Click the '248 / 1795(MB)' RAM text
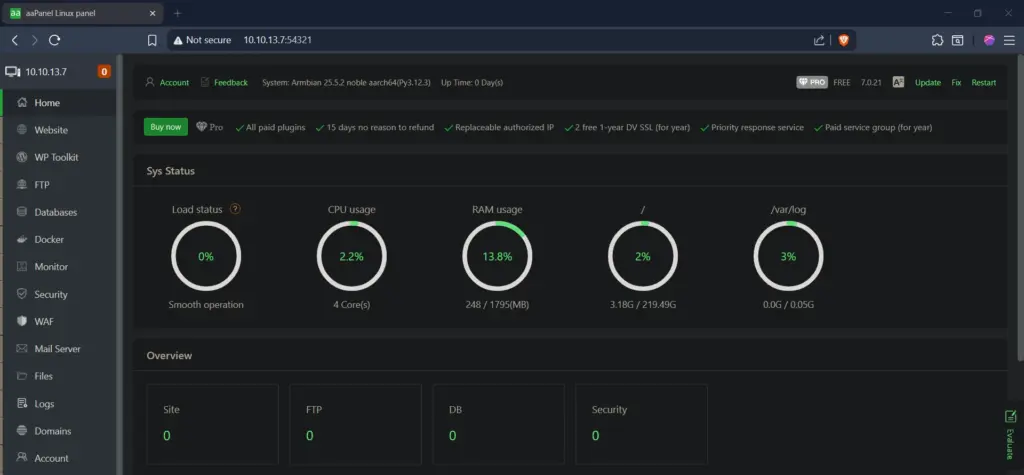The height and width of the screenshot is (475, 1024). click(x=497, y=305)
